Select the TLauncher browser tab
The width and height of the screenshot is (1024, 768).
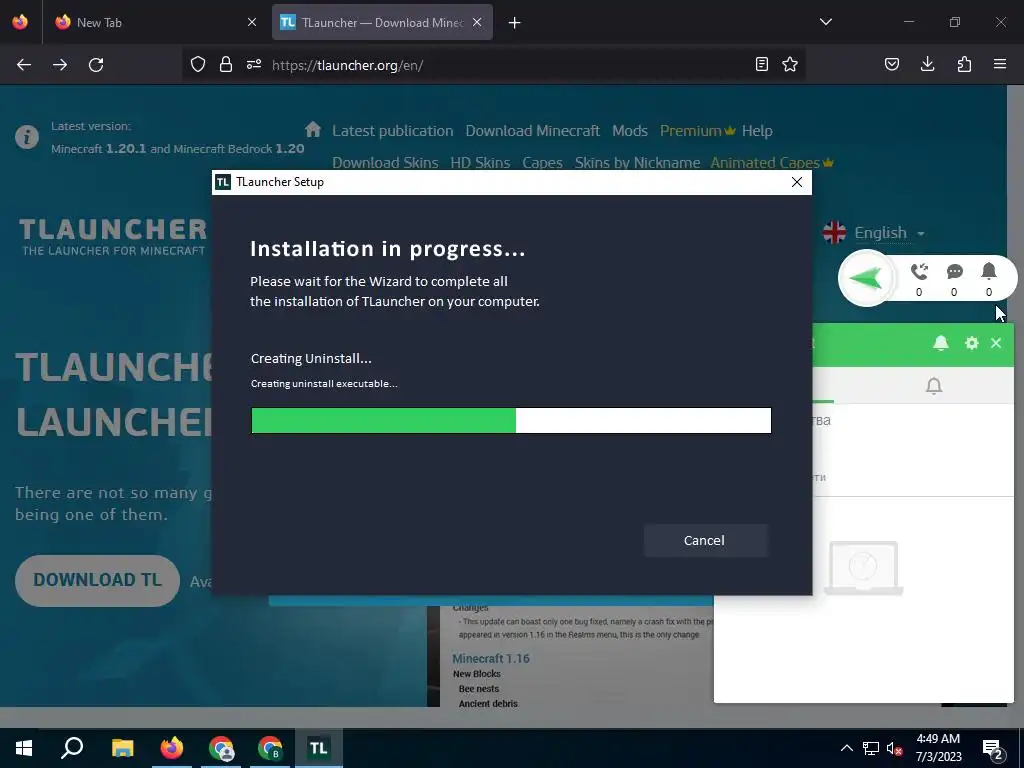pos(382,22)
